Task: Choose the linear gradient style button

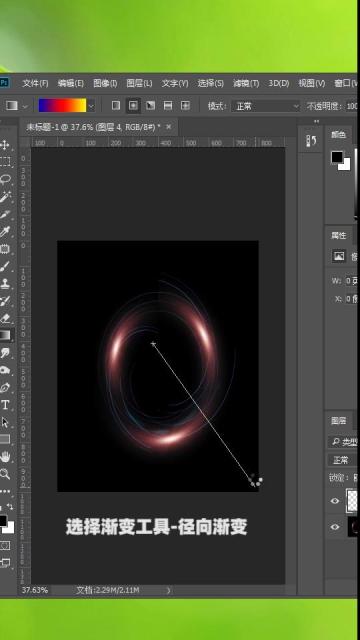Action: (x=116, y=106)
